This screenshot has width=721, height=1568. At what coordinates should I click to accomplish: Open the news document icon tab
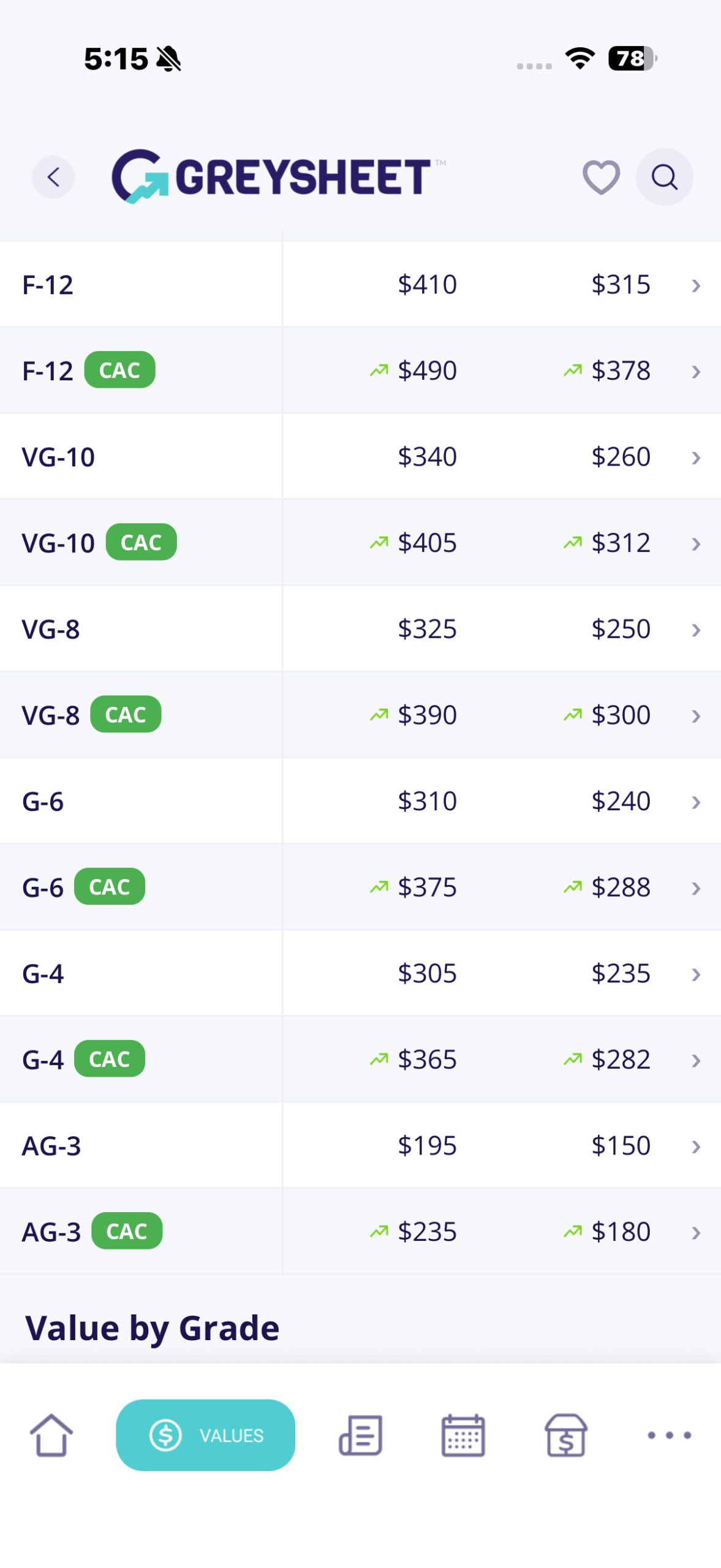(x=361, y=1434)
